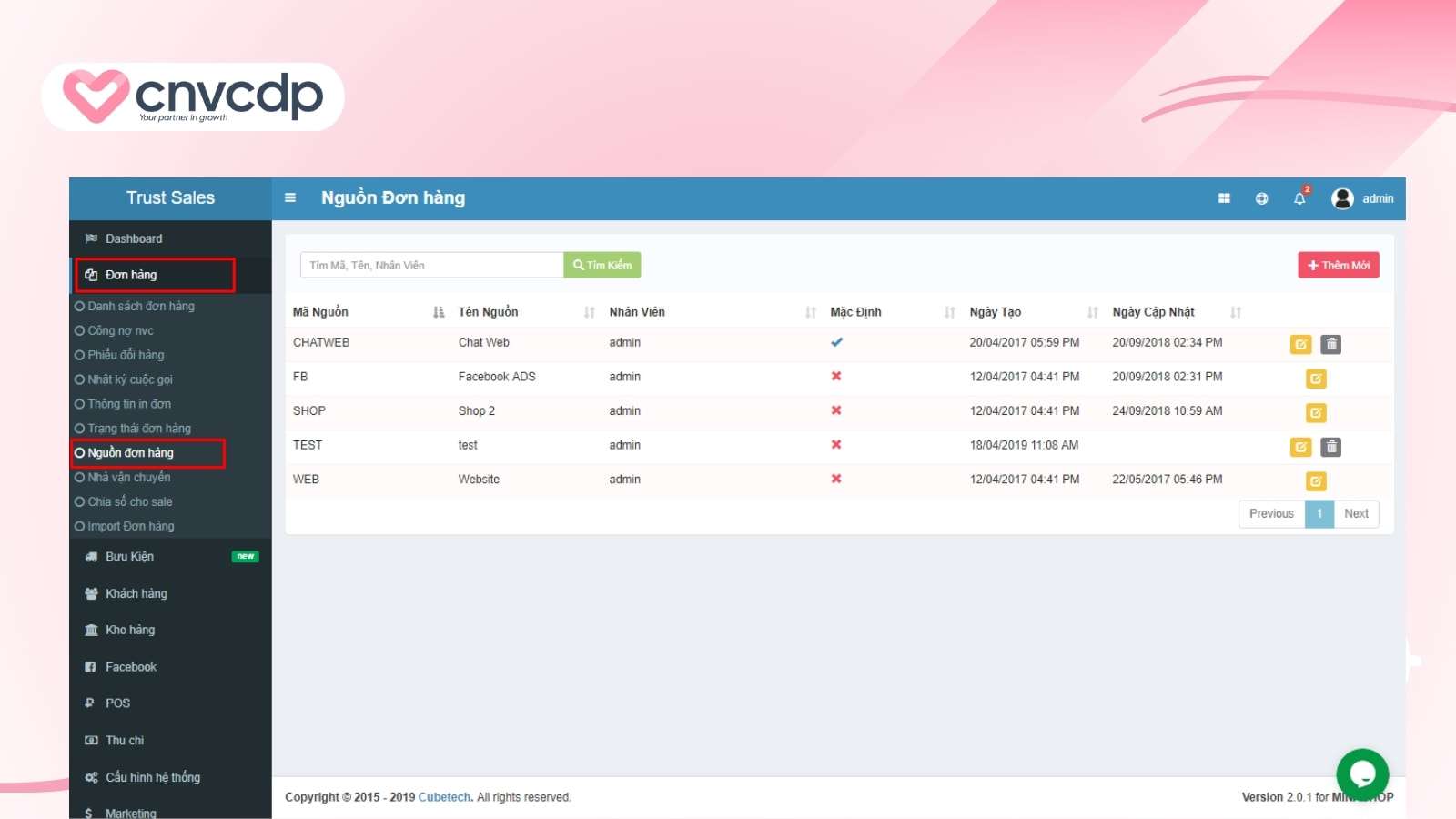Click the trash icon on the CHATWEB row
This screenshot has height=819, width=1456.
(1331, 344)
